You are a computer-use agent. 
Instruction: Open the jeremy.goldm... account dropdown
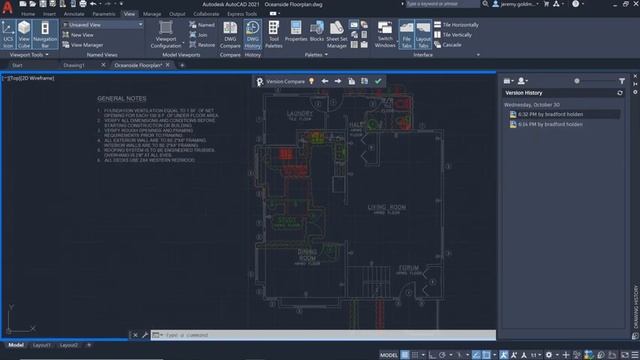516,4
